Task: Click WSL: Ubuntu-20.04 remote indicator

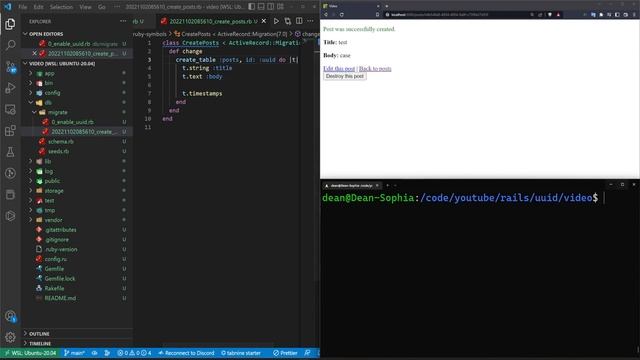Action: pyautogui.click(x=31, y=353)
